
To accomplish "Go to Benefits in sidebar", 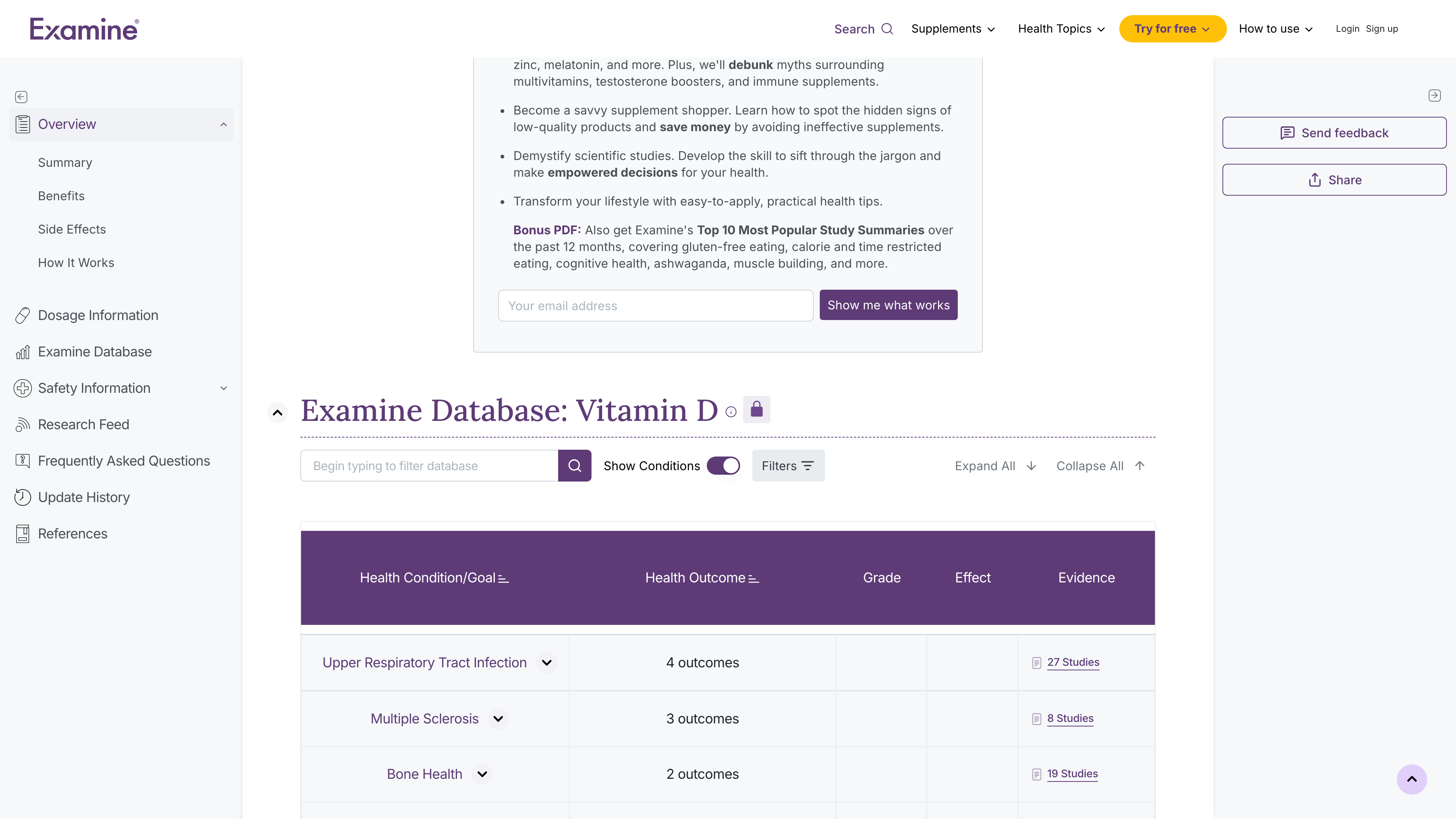I will point(61,196).
